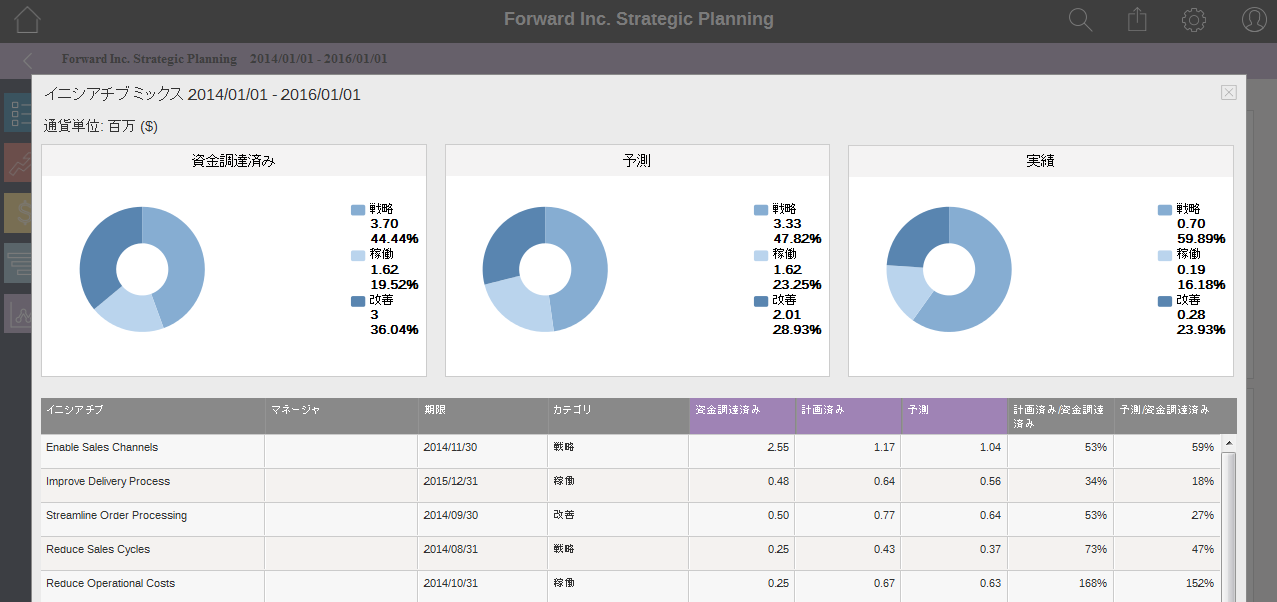Select the red trend-line sidebar icon
This screenshot has height=602, width=1277.
point(17,162)
